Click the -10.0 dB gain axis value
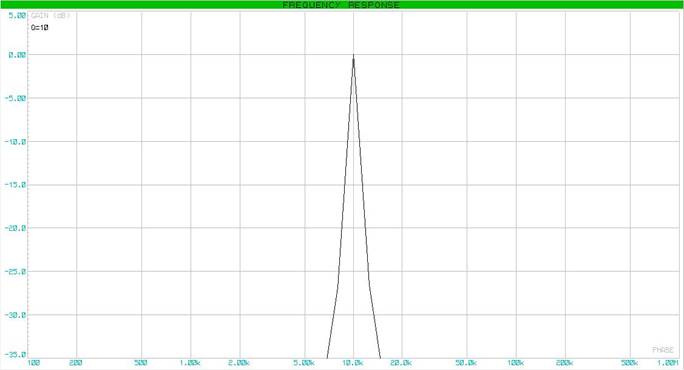The height and width of the screenshot is (370, 684). pyautogui.click(x=16, y=142)
